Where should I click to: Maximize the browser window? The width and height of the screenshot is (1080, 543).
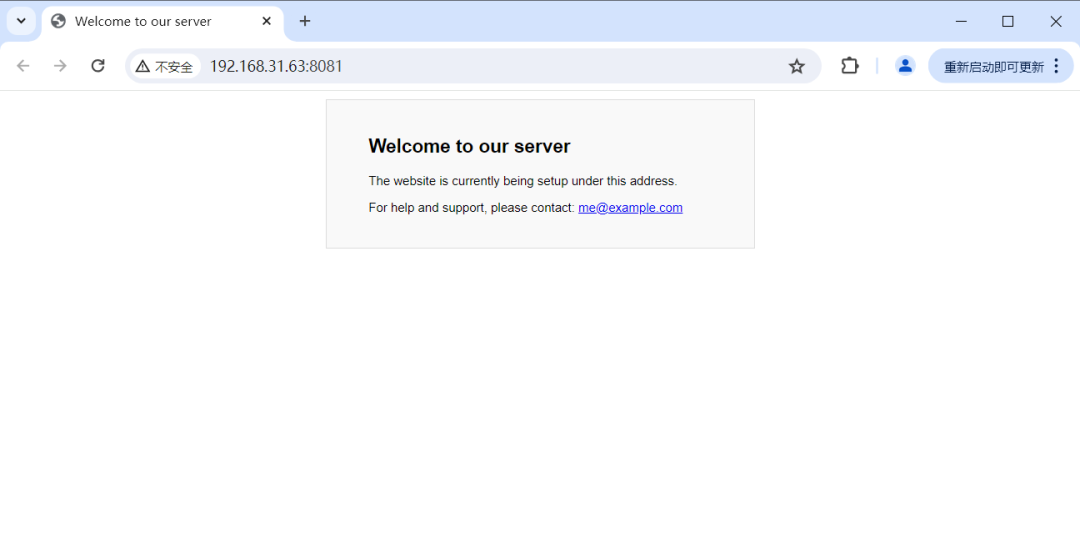[1008, 21]
